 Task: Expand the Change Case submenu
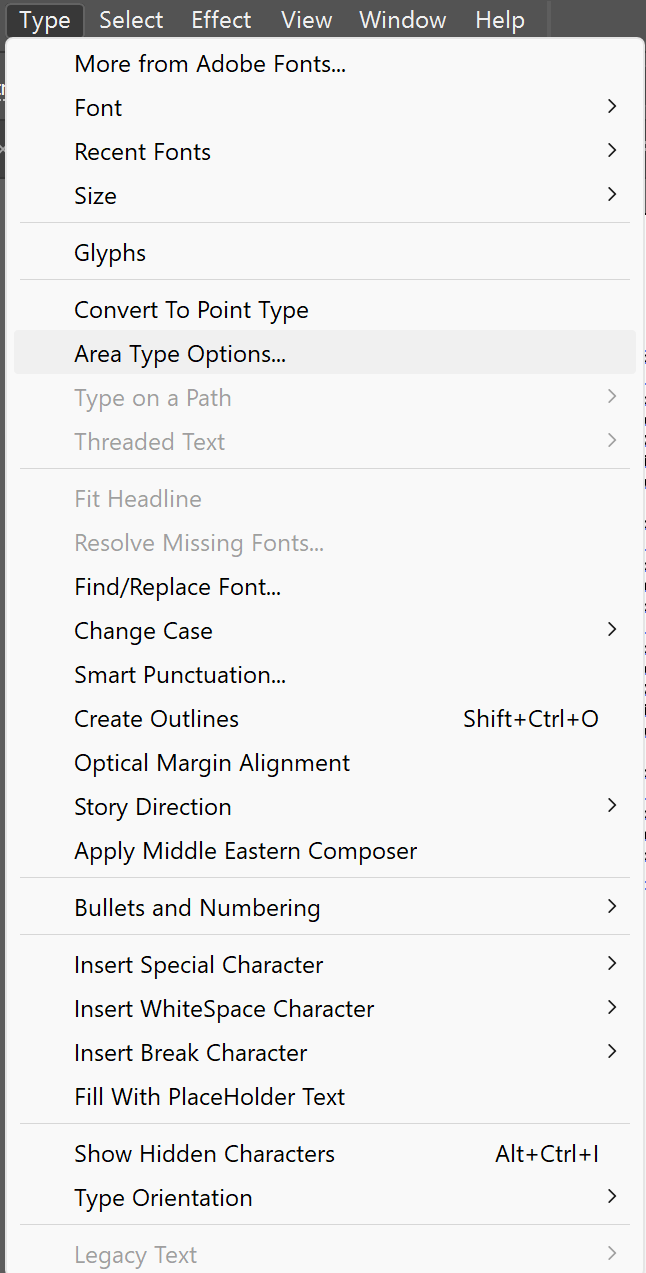(x=143, y=631)
